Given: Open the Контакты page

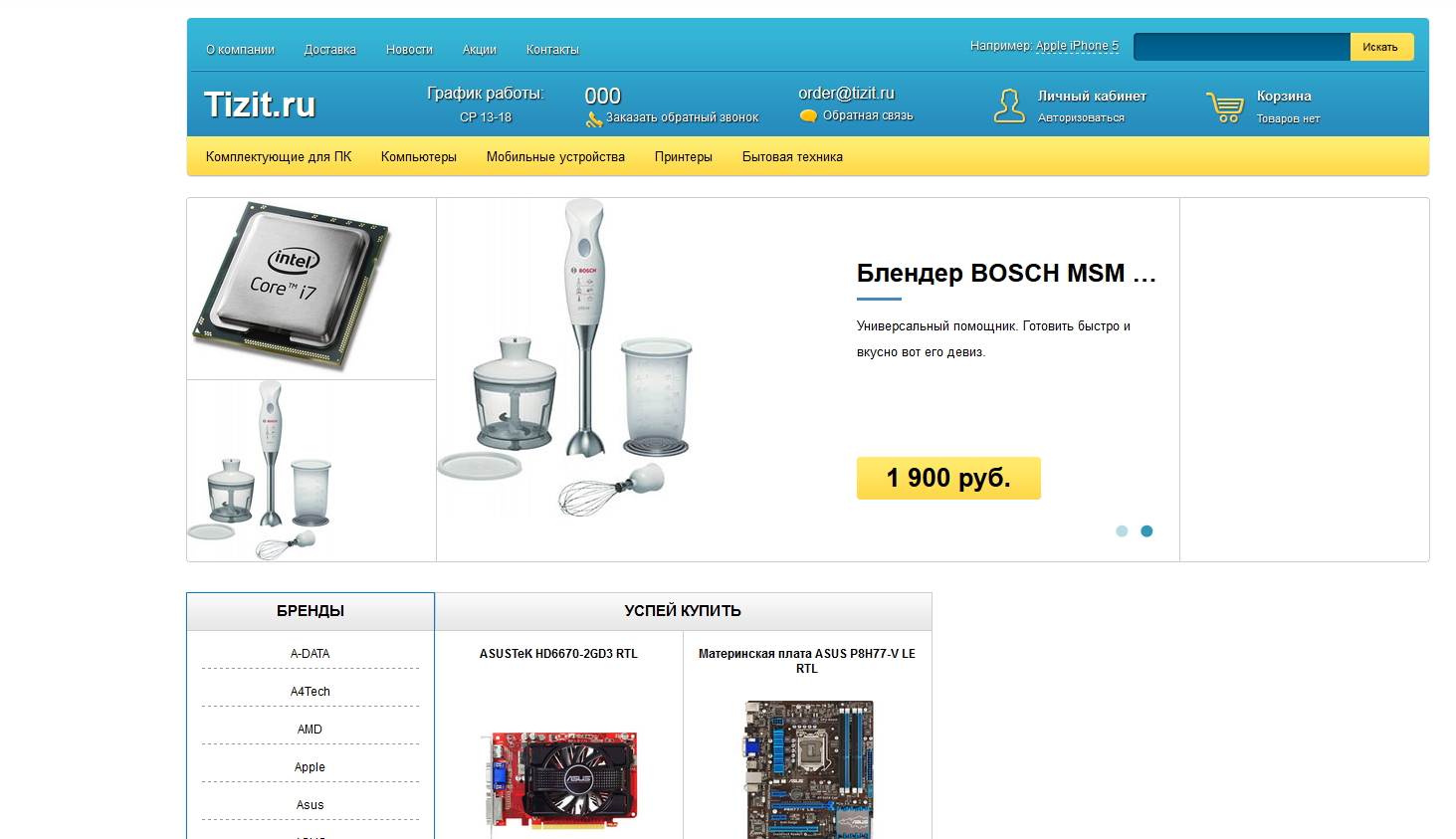Looking at the screenshot, I should pos(552,50).
